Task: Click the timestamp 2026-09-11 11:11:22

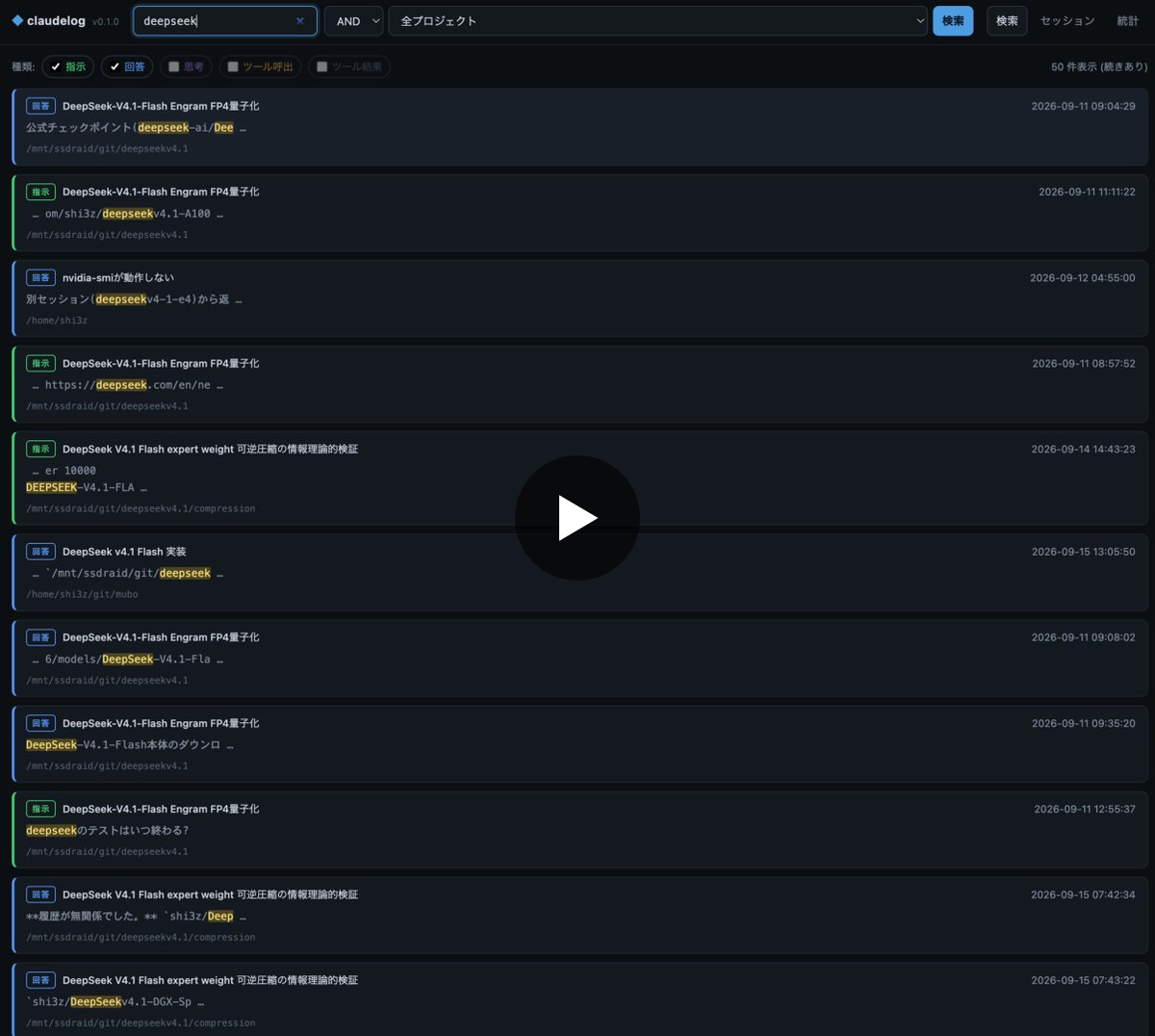Action: point(1087,192)
